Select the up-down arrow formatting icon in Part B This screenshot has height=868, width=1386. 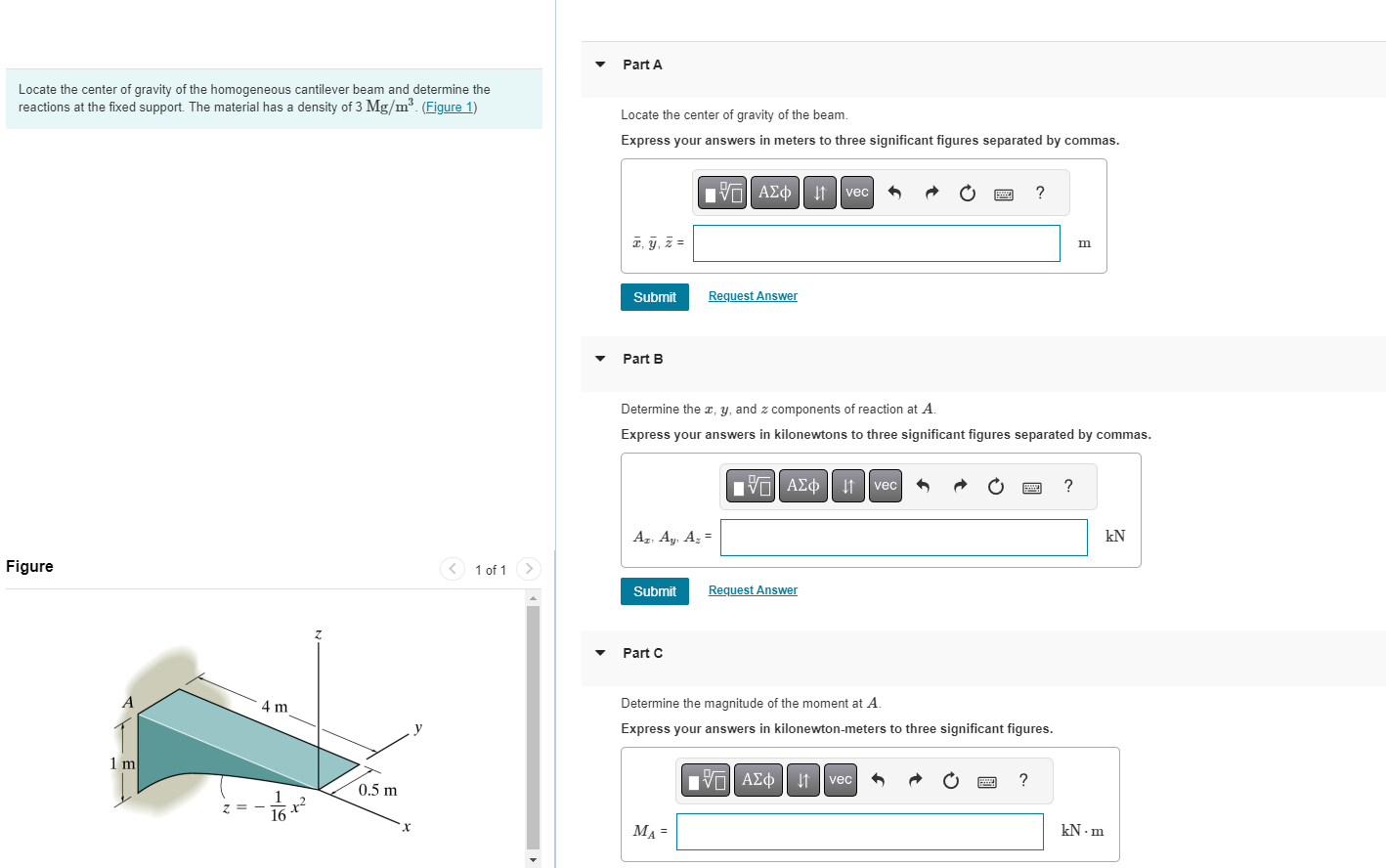tap(846, 485)
